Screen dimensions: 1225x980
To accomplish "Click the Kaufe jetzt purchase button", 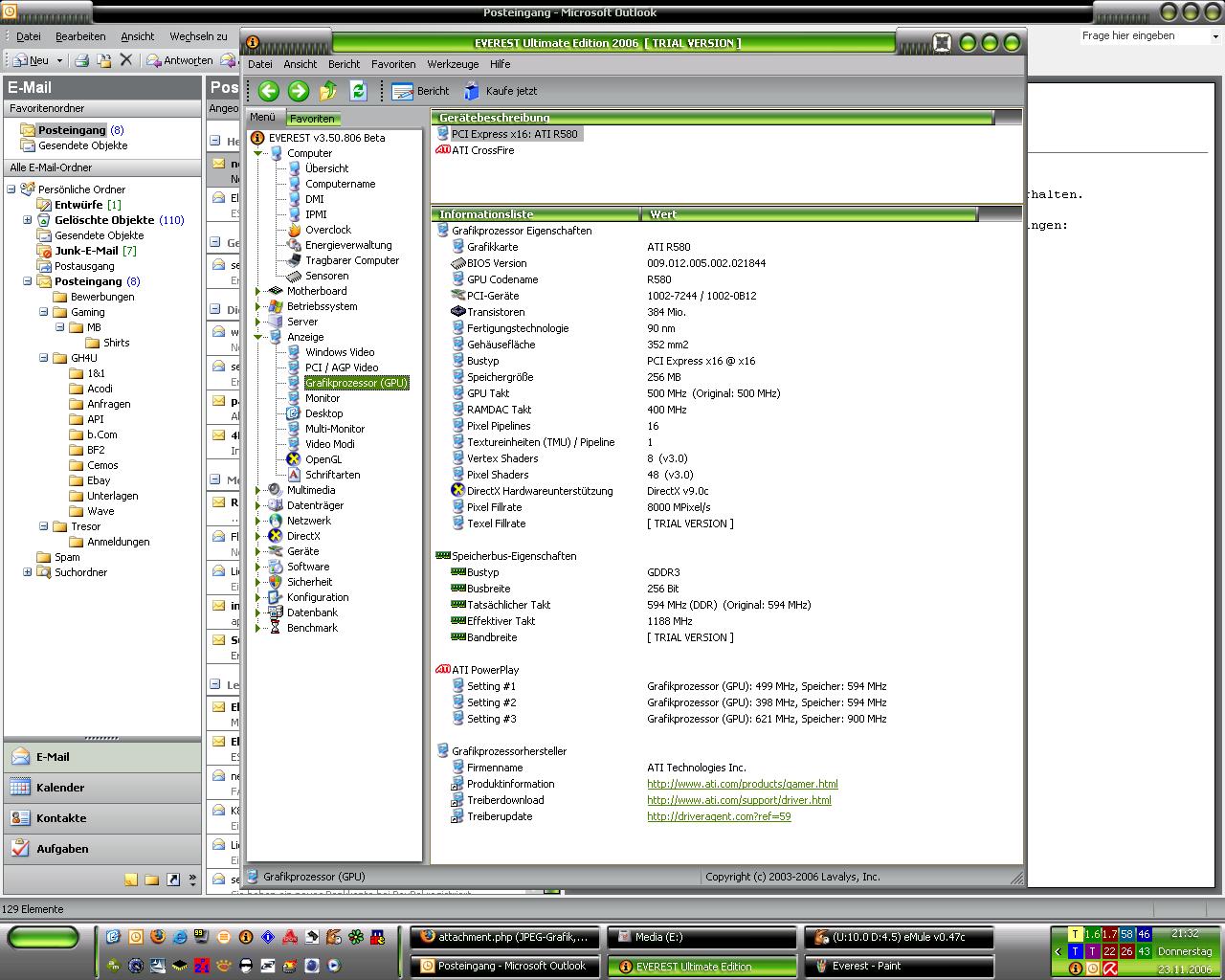I will click(501, 91).
